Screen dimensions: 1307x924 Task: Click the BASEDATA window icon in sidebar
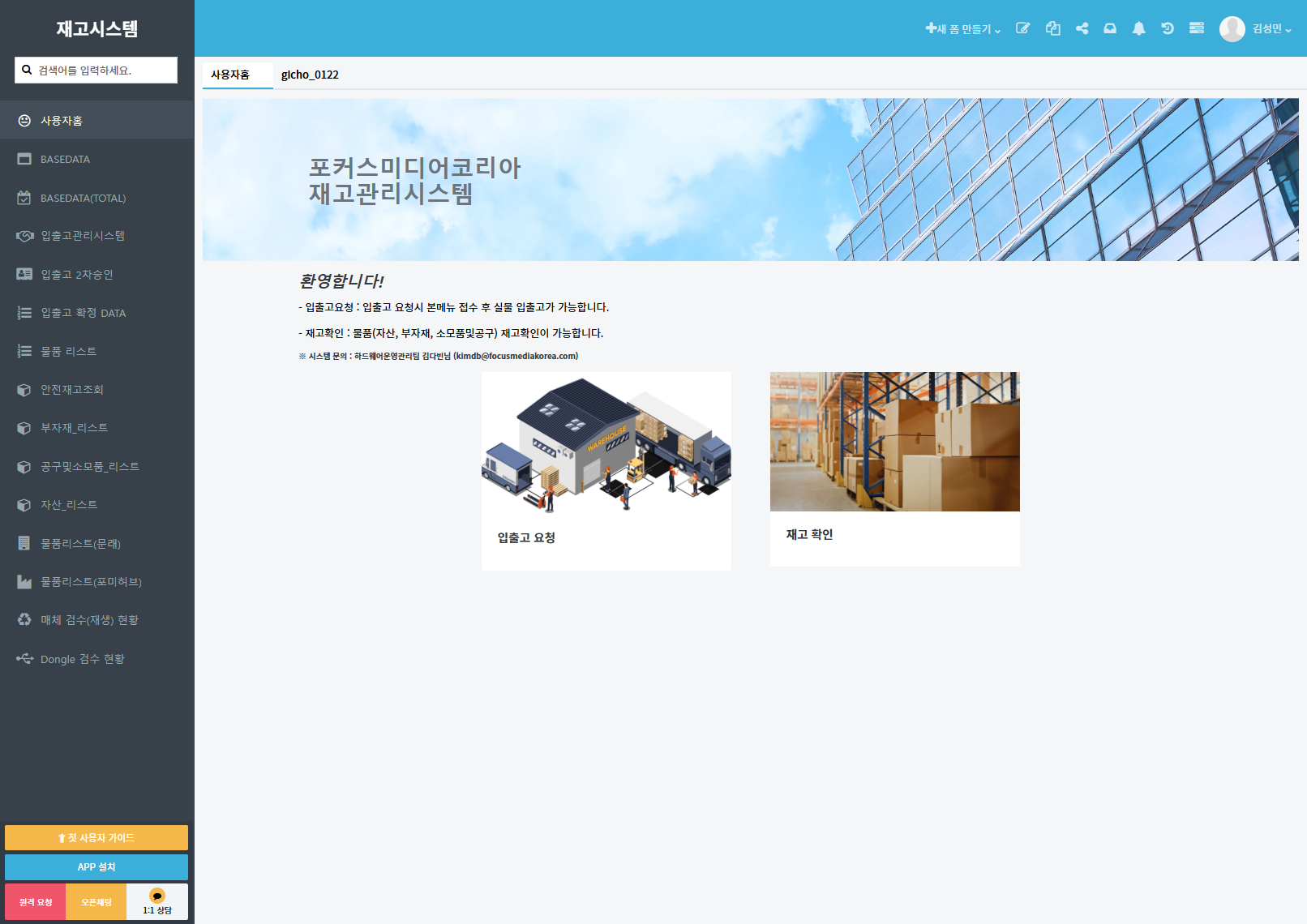[24, 159]
